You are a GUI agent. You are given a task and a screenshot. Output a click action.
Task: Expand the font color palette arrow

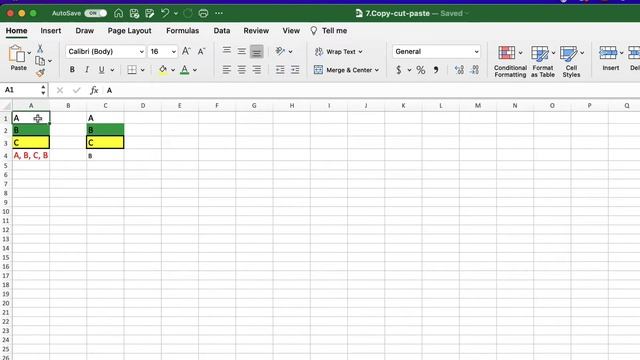[x=195, y=70]
